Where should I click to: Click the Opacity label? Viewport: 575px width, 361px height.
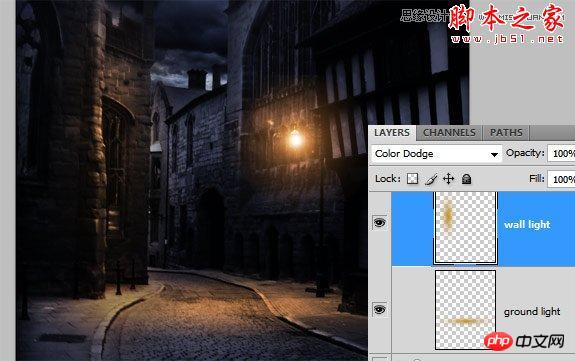tap(525, 153)
